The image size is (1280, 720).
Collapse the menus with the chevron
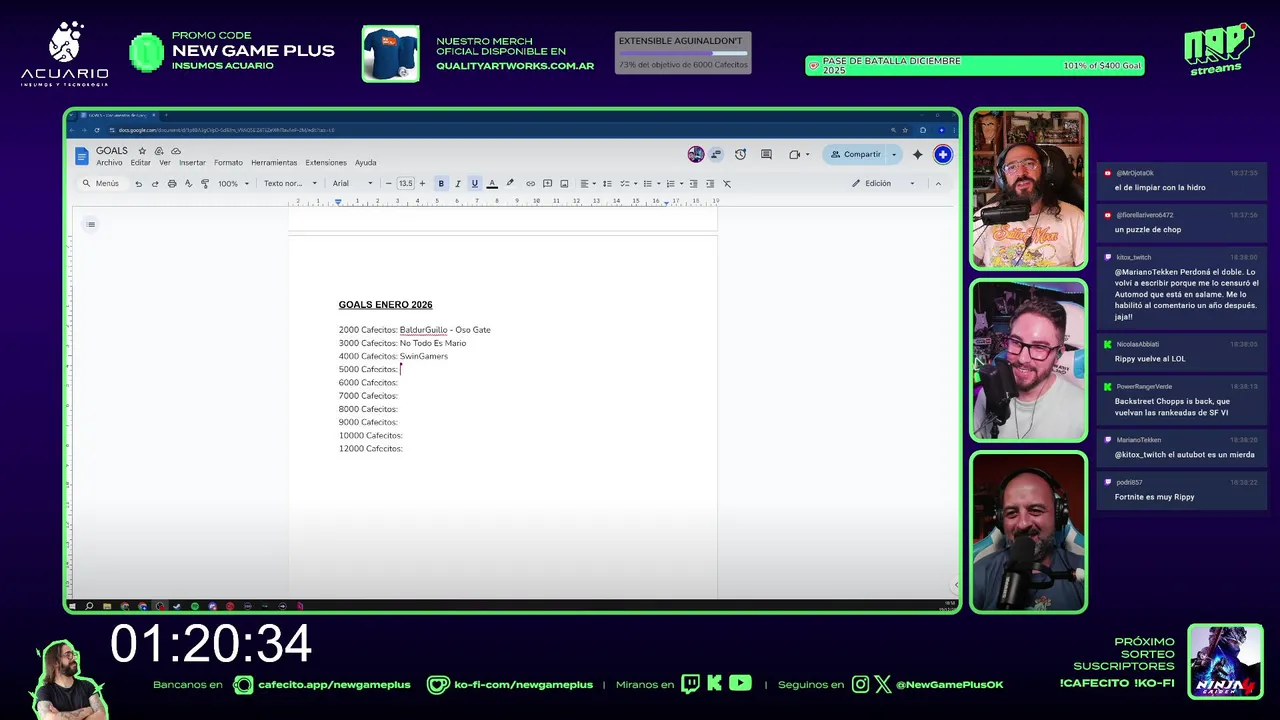pyautogui.click(x=938, y=184)
